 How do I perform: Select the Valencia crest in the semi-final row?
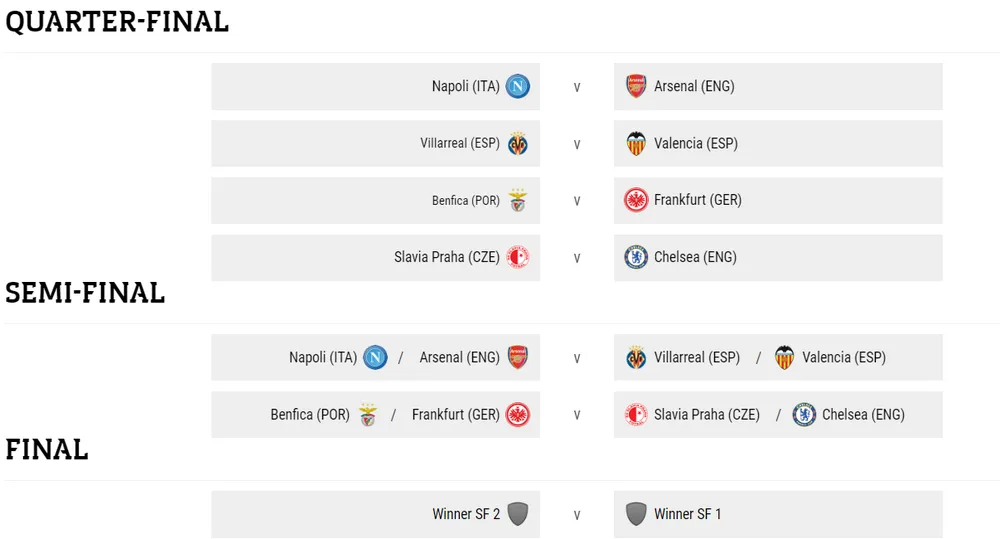[784, 357]
